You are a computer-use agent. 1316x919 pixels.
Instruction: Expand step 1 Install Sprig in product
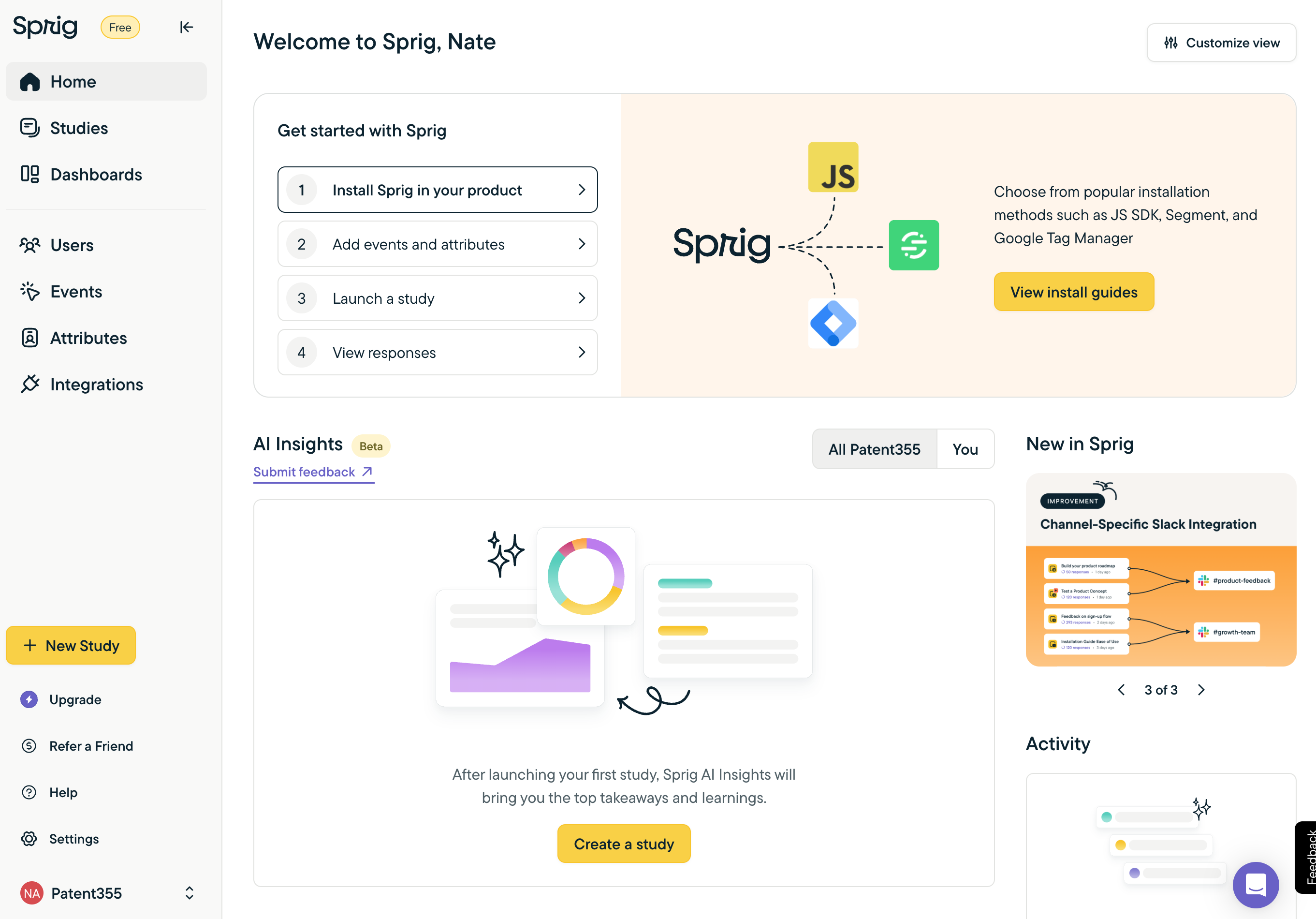(x=437, y=189)
